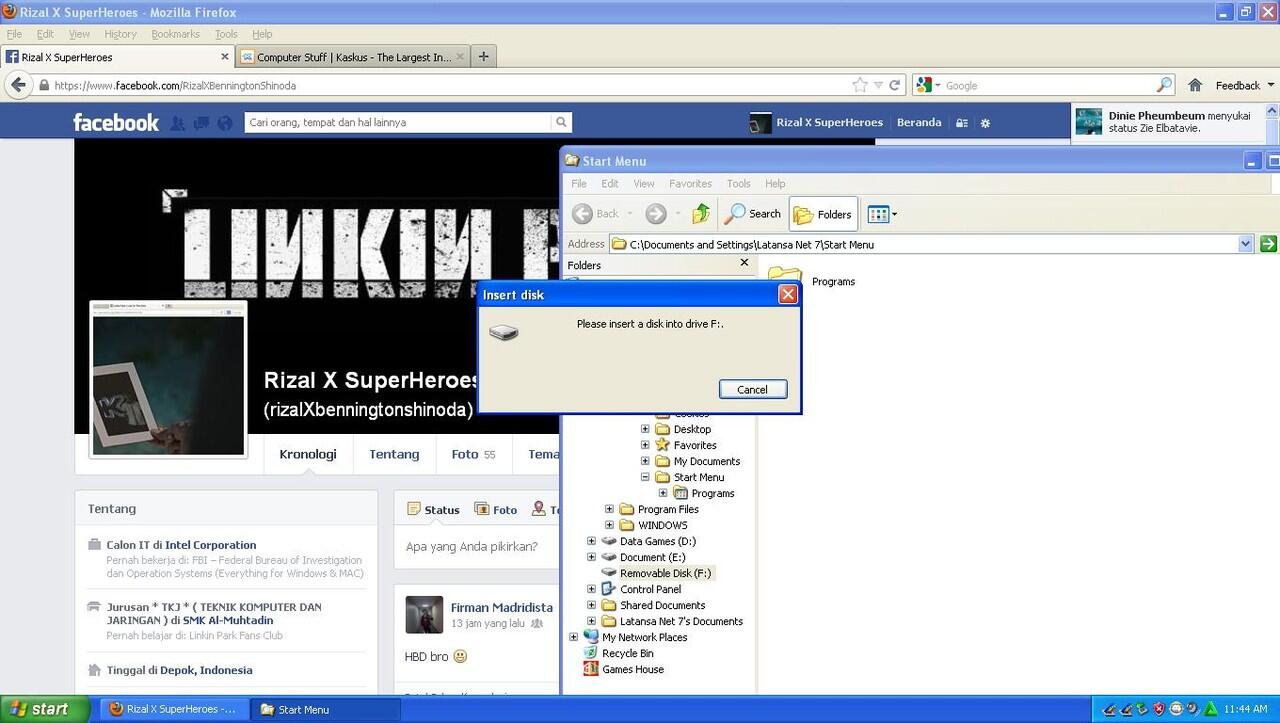Expand My Network Places node
Viewport: 1280px width, 723px height.
573,637
